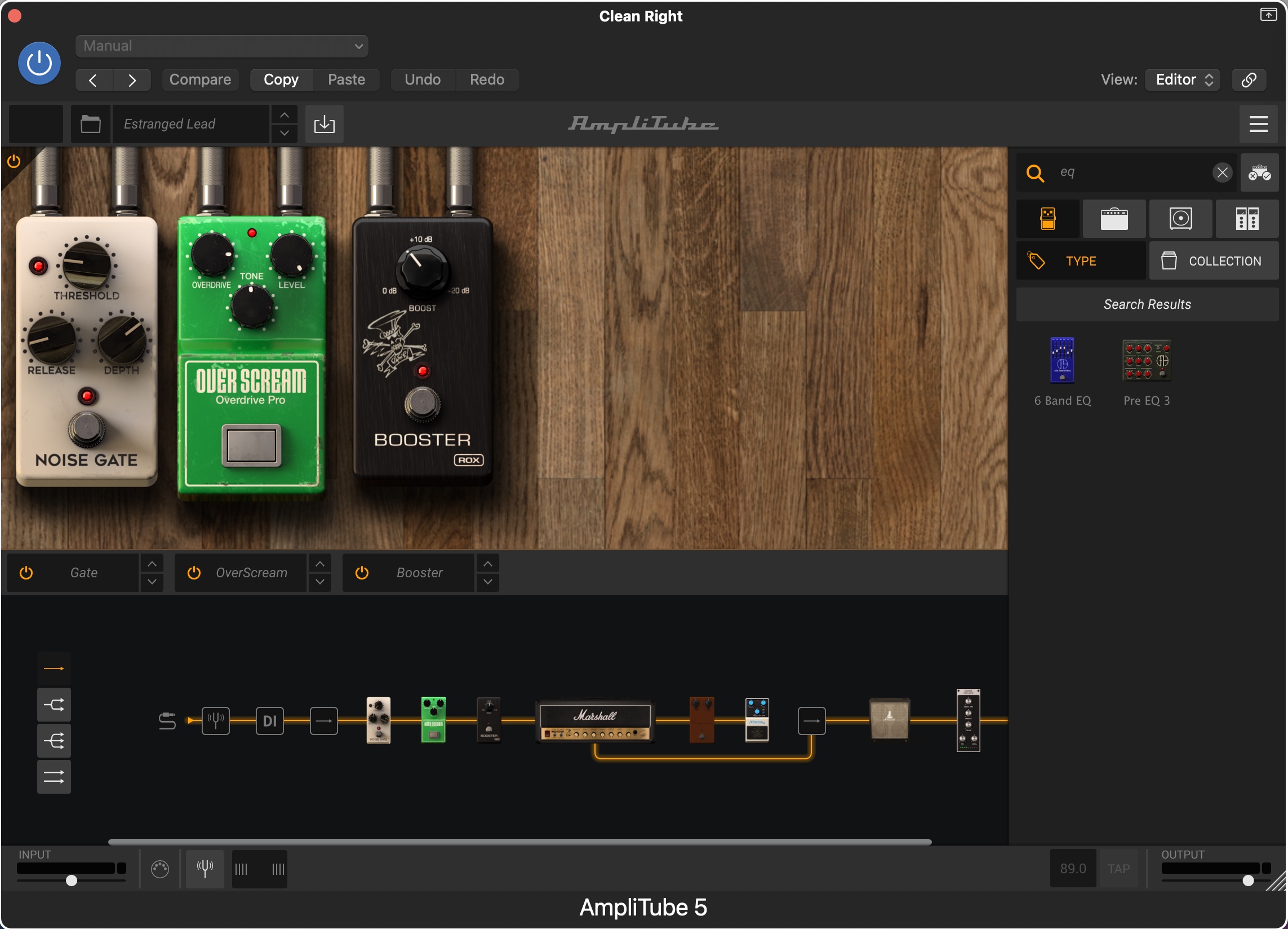Go to previous preset arrow
The image size is (1288, 929).
(94, 80)
